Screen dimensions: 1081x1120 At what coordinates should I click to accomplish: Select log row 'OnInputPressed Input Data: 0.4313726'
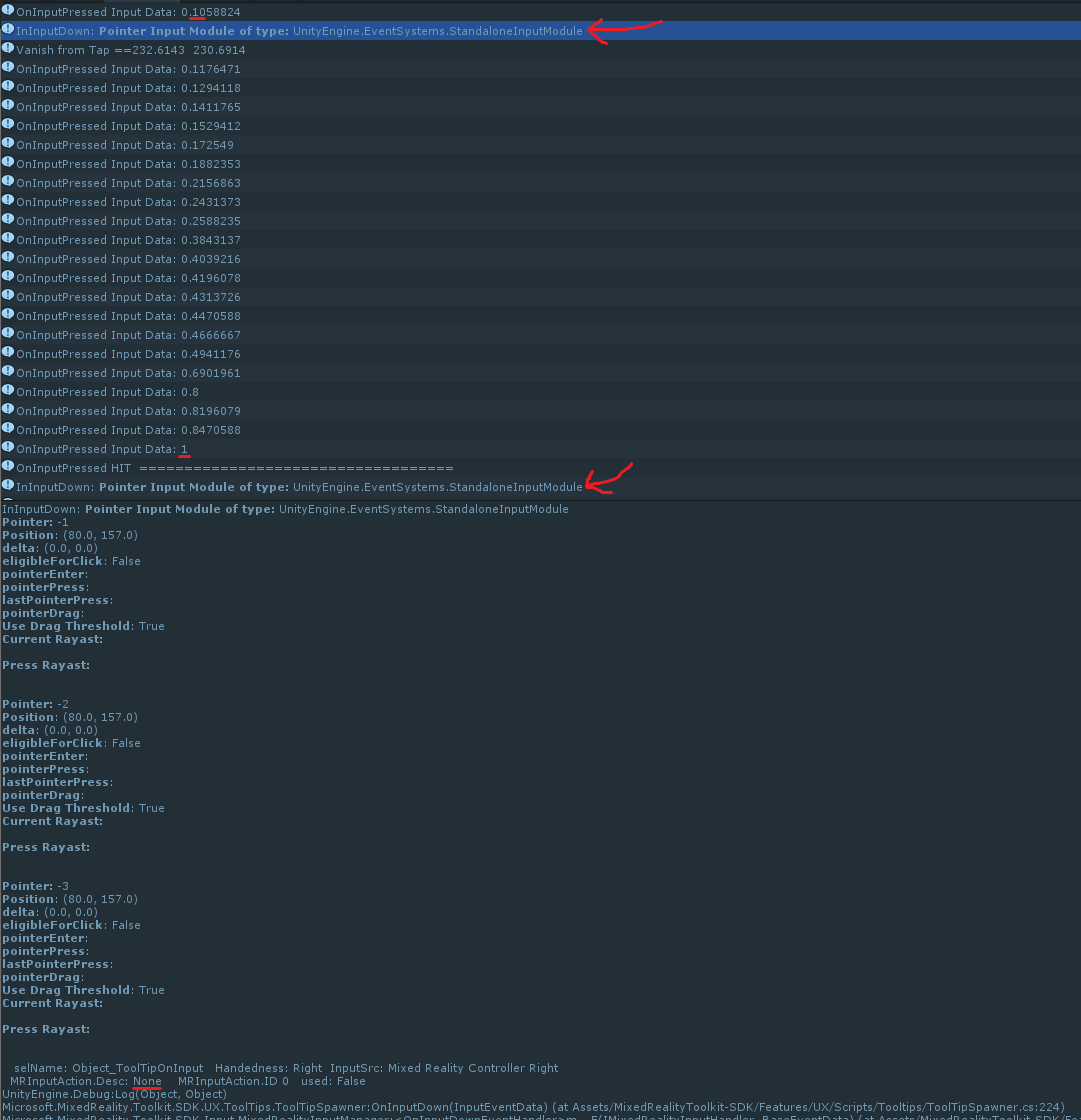(540, 296)
